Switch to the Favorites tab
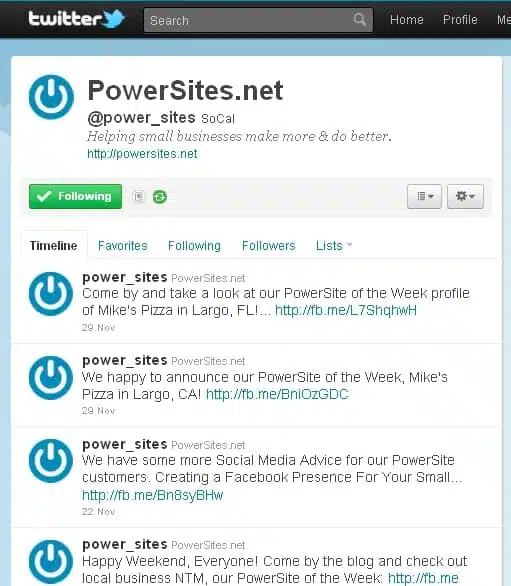Image resolution: width=511 pixels, height=586 pixels. 123,246
